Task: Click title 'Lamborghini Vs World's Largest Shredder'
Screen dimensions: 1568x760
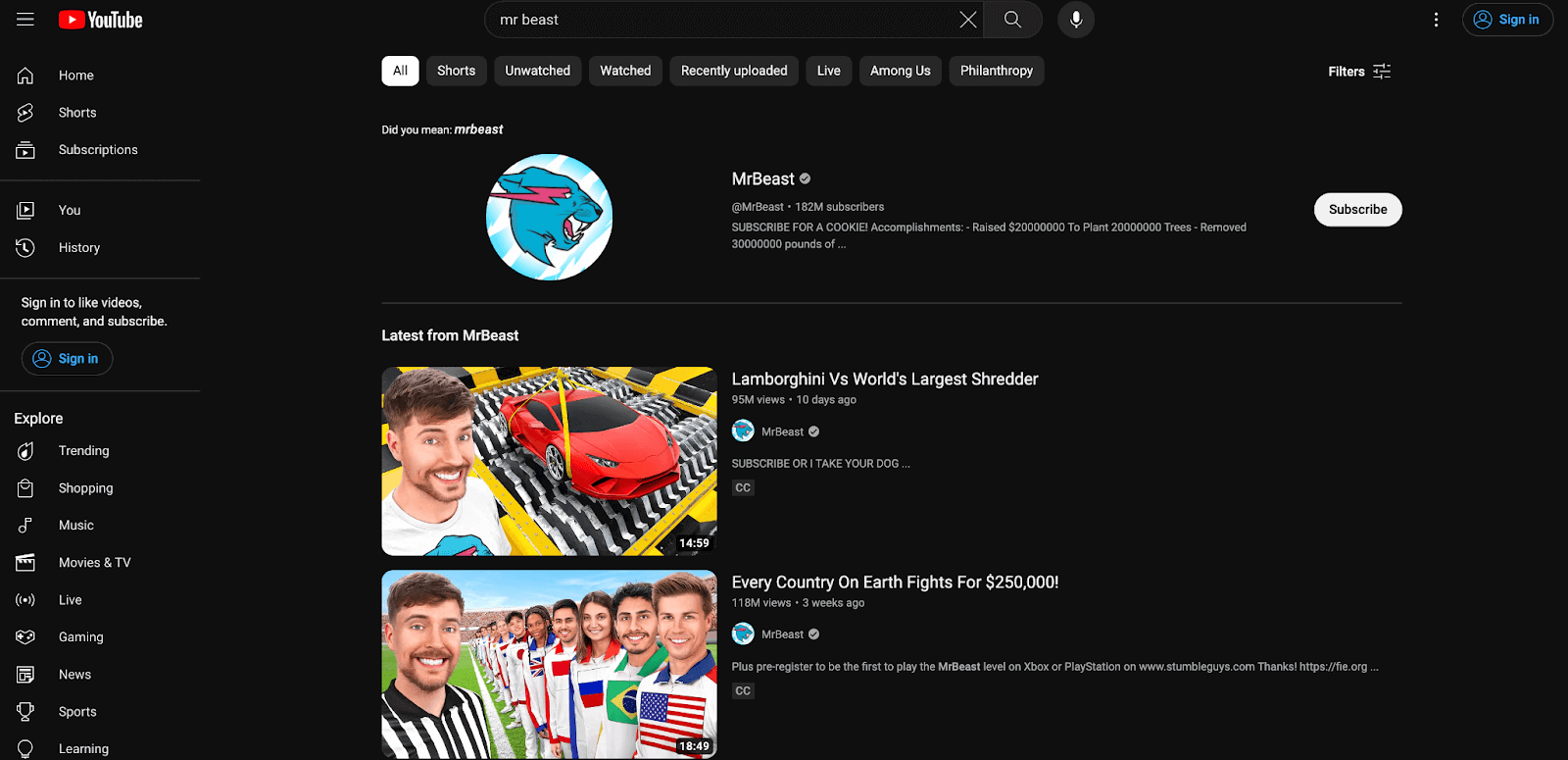Action: click(885, 380)
